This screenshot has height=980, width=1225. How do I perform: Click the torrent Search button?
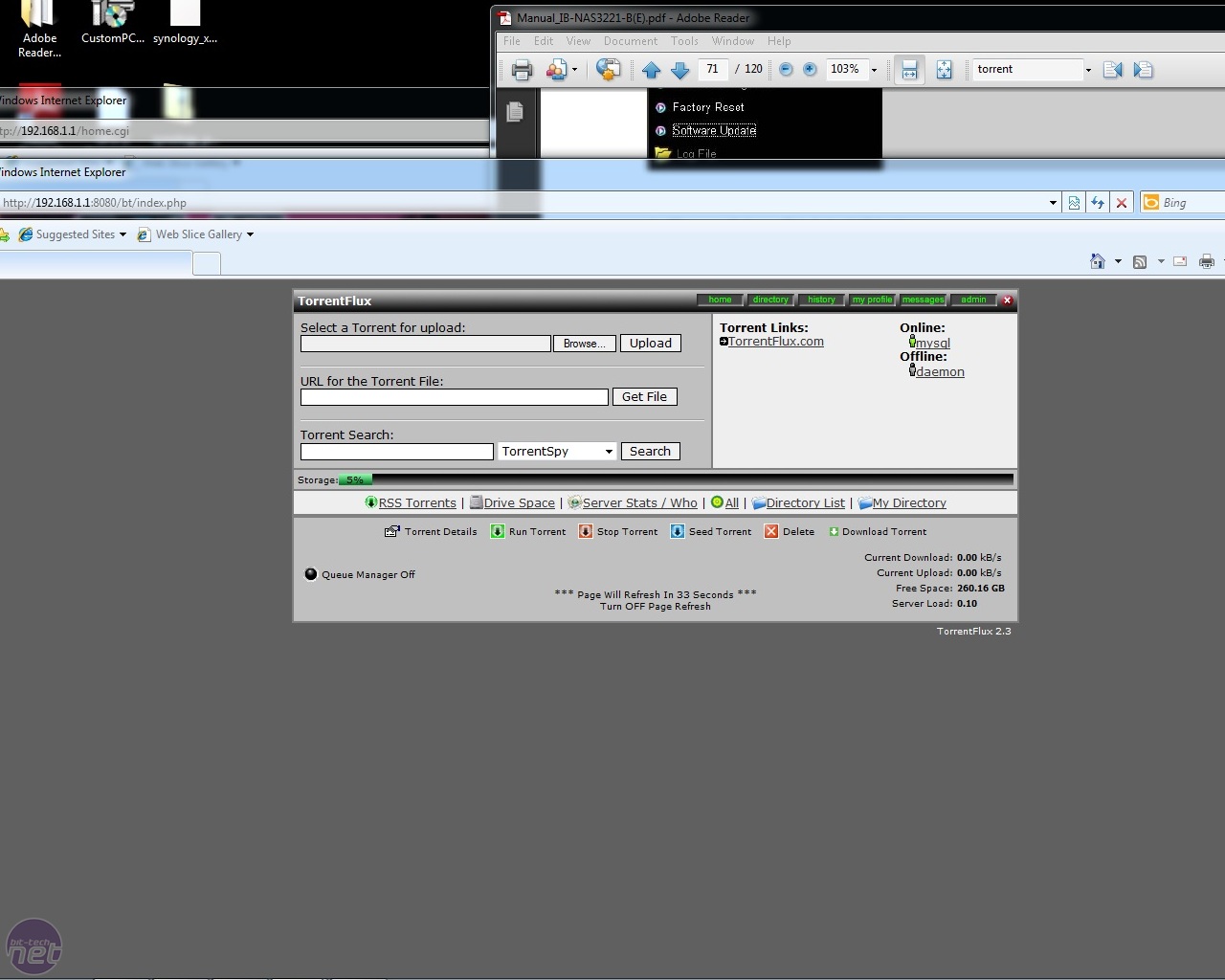[650, 451]
